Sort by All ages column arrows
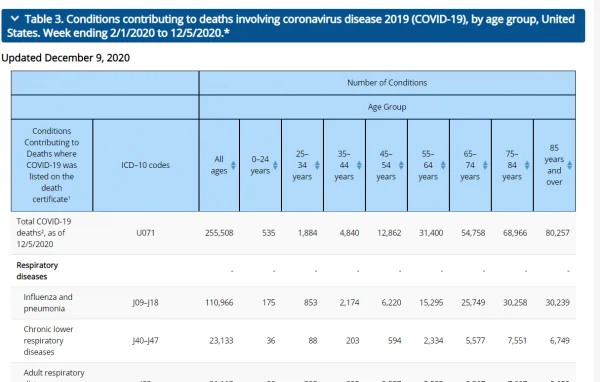Screen dimensions: 600x382 tap(233, 165)
